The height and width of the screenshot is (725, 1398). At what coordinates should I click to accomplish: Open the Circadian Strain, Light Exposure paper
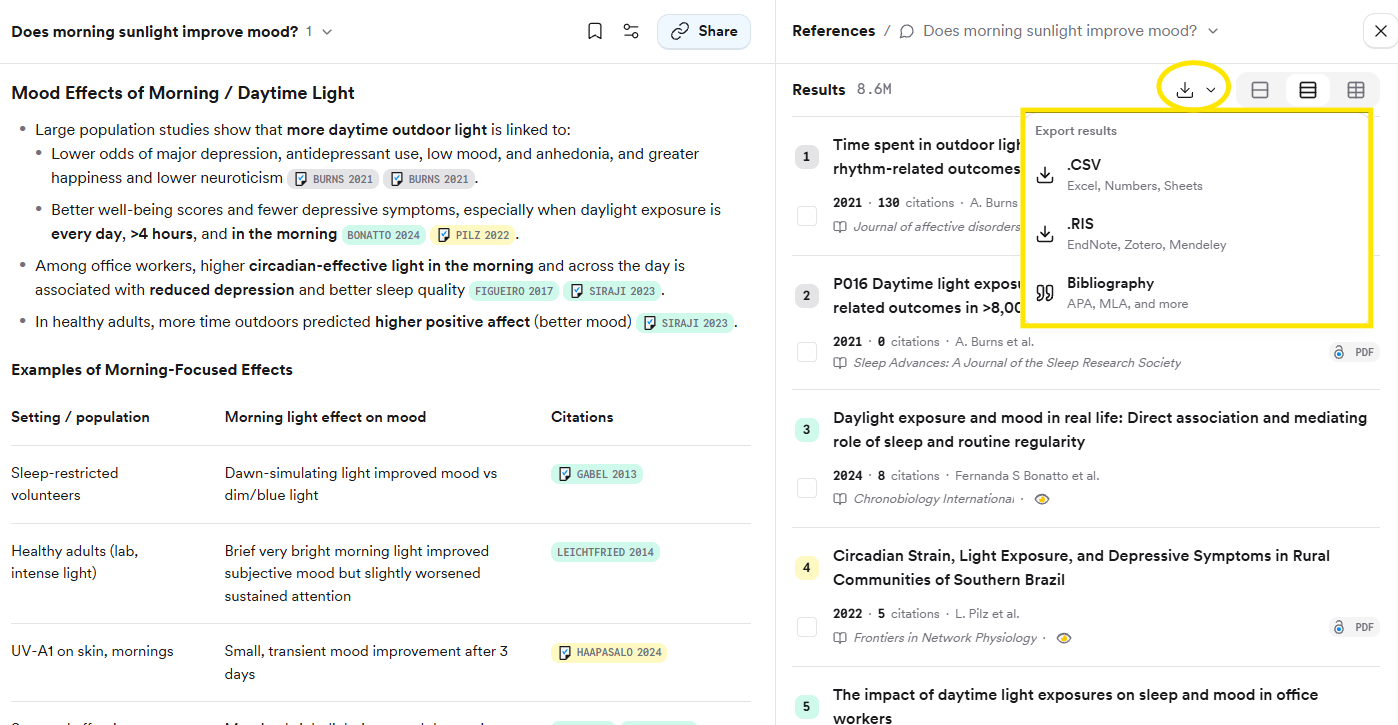tap(1081, 568)
